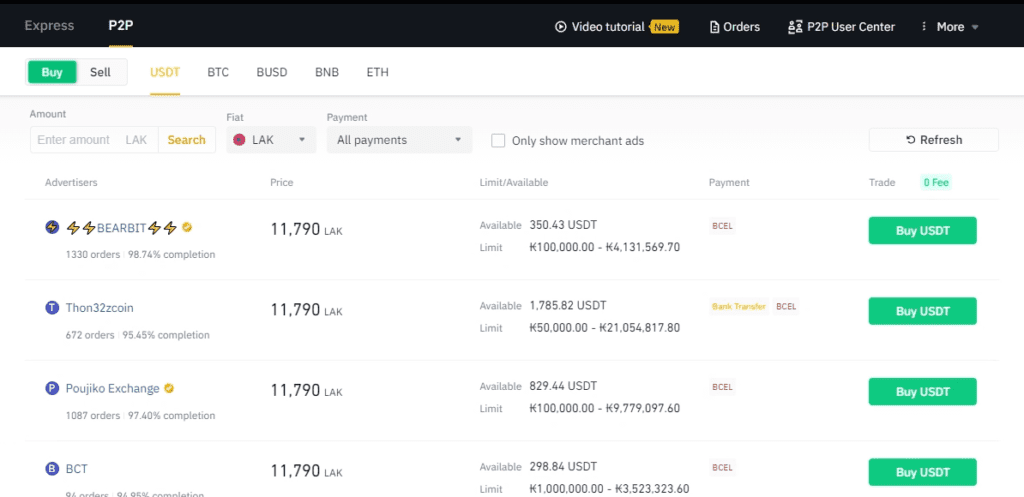This screenshot has width=1024, height=497.
Task: Click limit '₭100,000.00 - ₭9,779,097.60'
Action: point(605,408)
